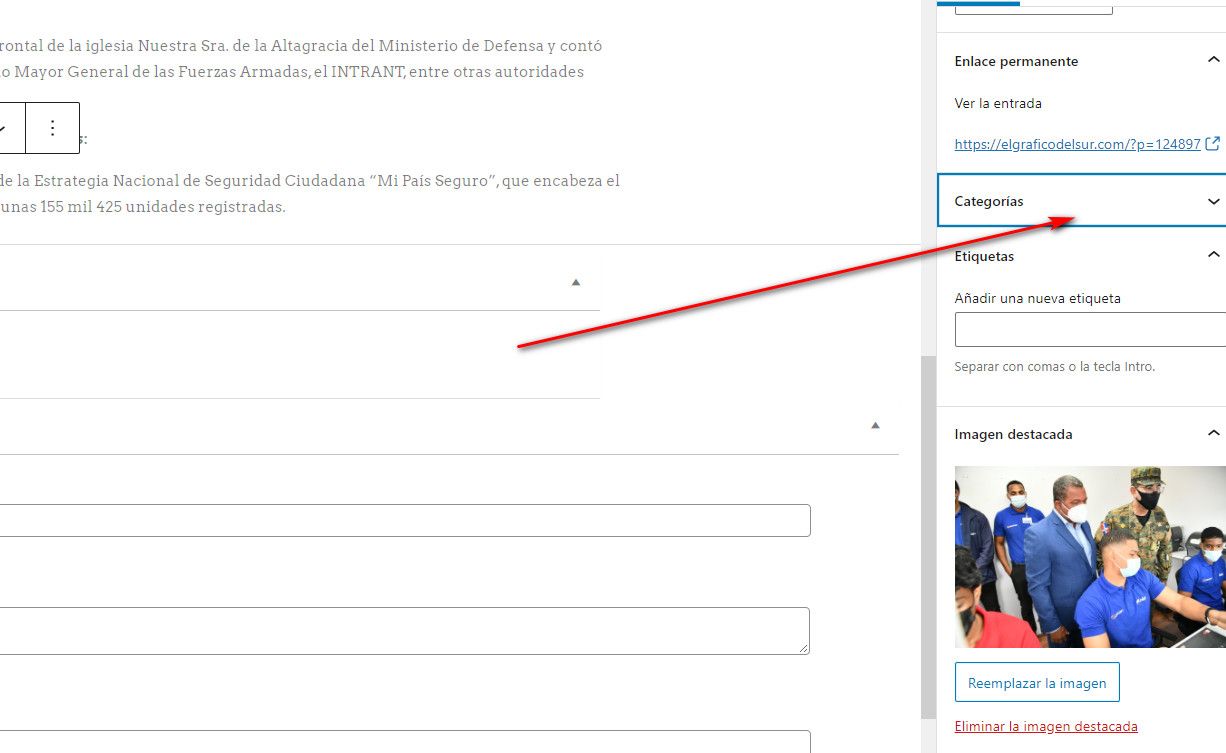Toggle the second wide meta box triangle
The image size is (1226, 753).
pos(875,425)
